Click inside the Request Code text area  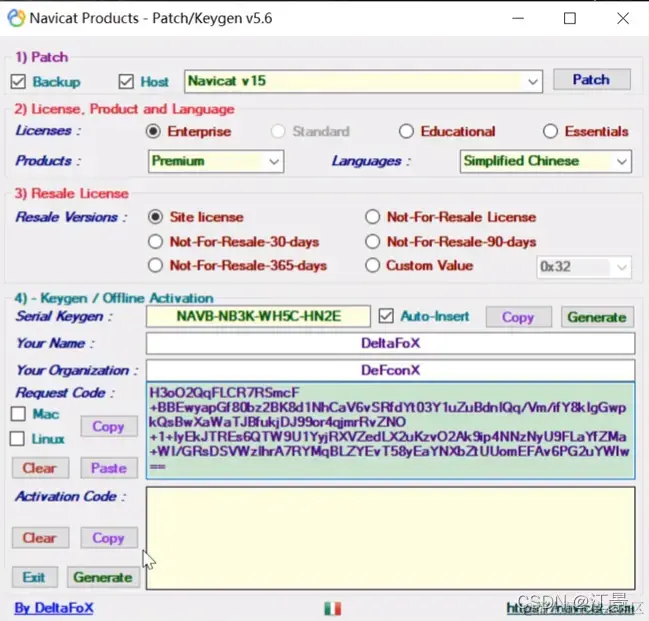[390, 431]
